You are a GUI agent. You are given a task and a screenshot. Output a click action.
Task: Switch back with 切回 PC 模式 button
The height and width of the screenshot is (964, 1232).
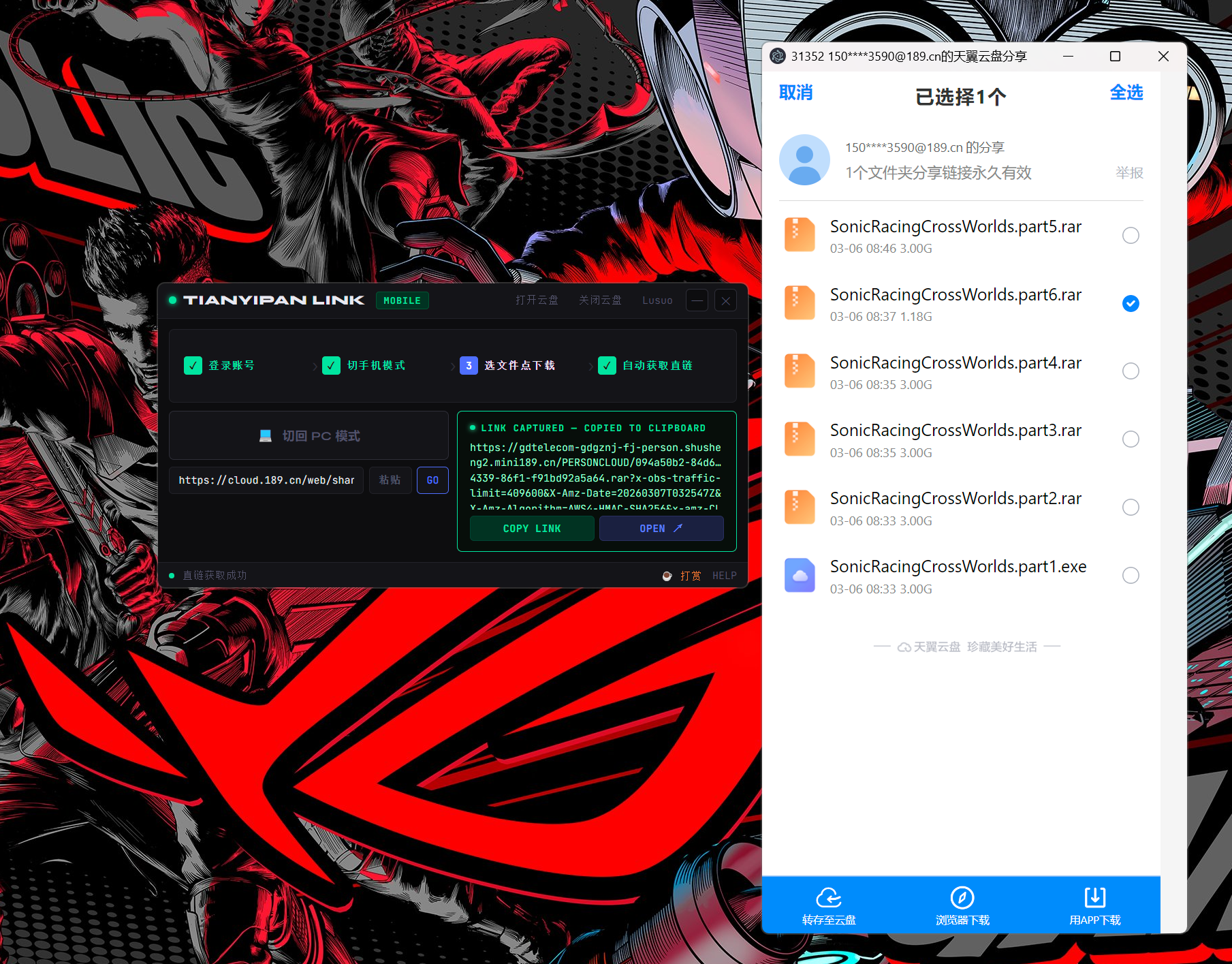(x=309, y=436)
